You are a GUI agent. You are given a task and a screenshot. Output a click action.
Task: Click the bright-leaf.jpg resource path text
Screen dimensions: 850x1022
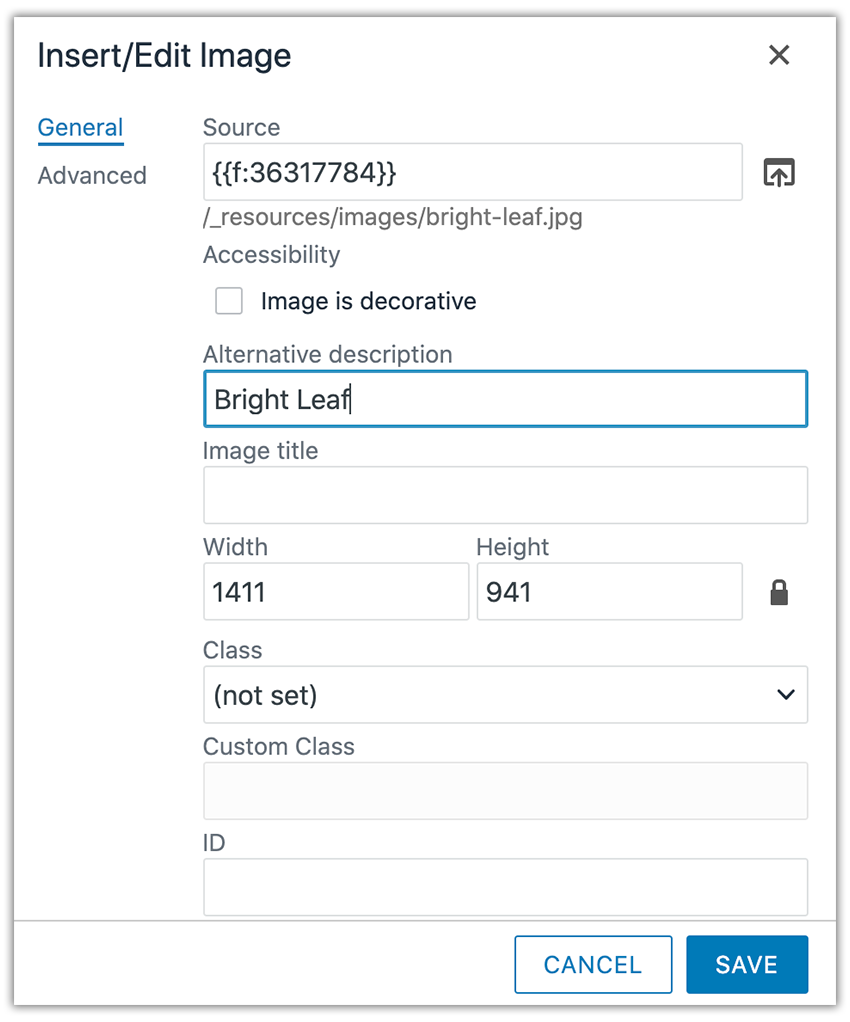point(393,217)
